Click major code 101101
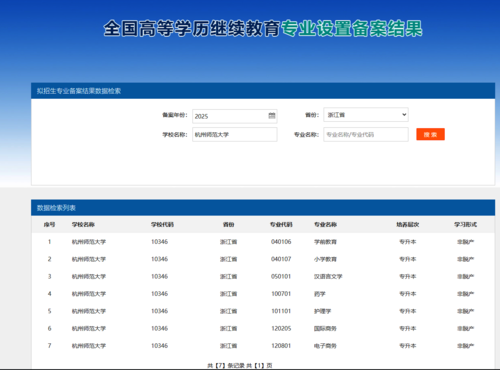This screenshot has height=370, width=500. click(281, 311)
